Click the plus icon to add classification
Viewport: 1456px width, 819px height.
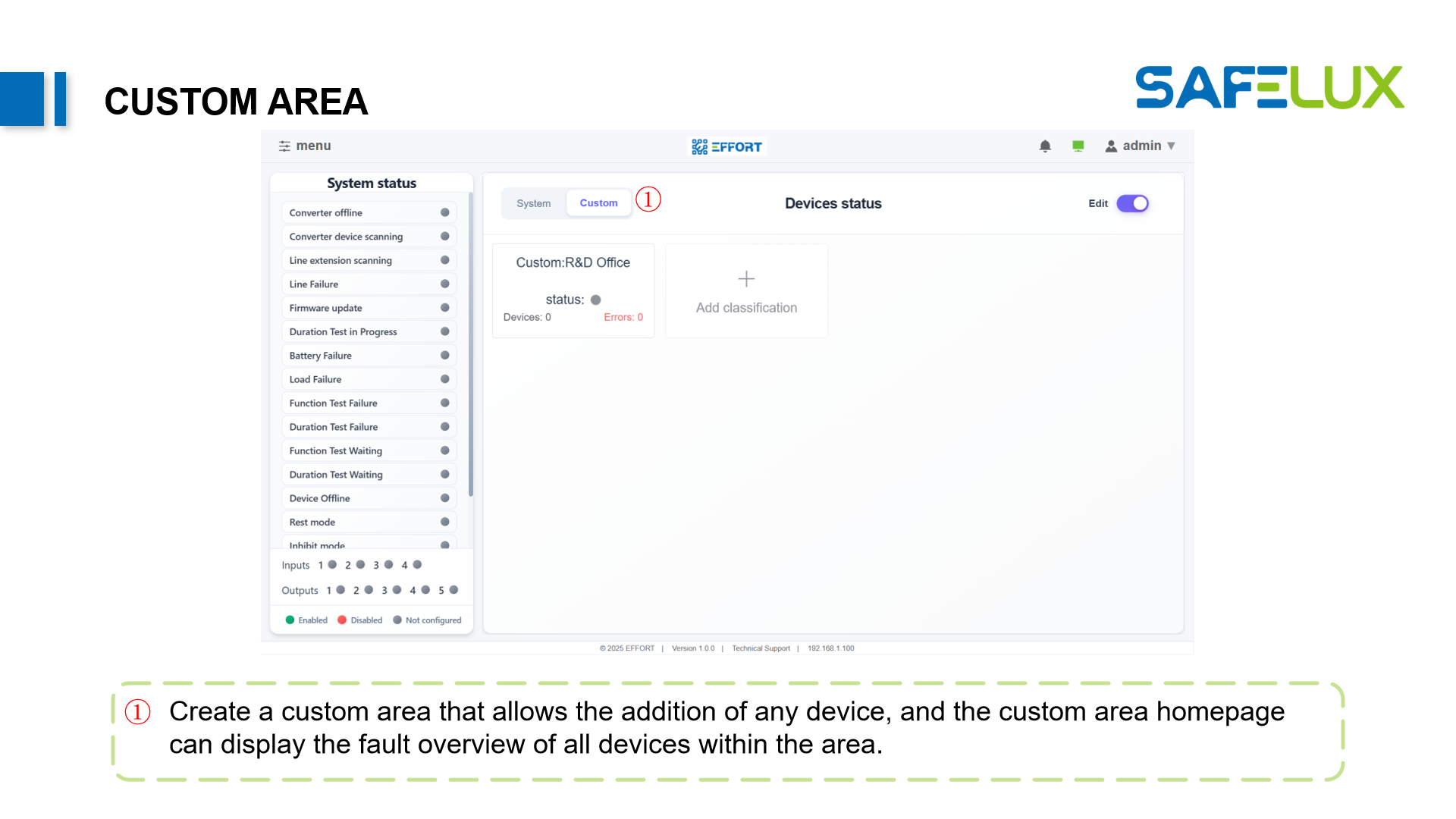tap(746, 279)
